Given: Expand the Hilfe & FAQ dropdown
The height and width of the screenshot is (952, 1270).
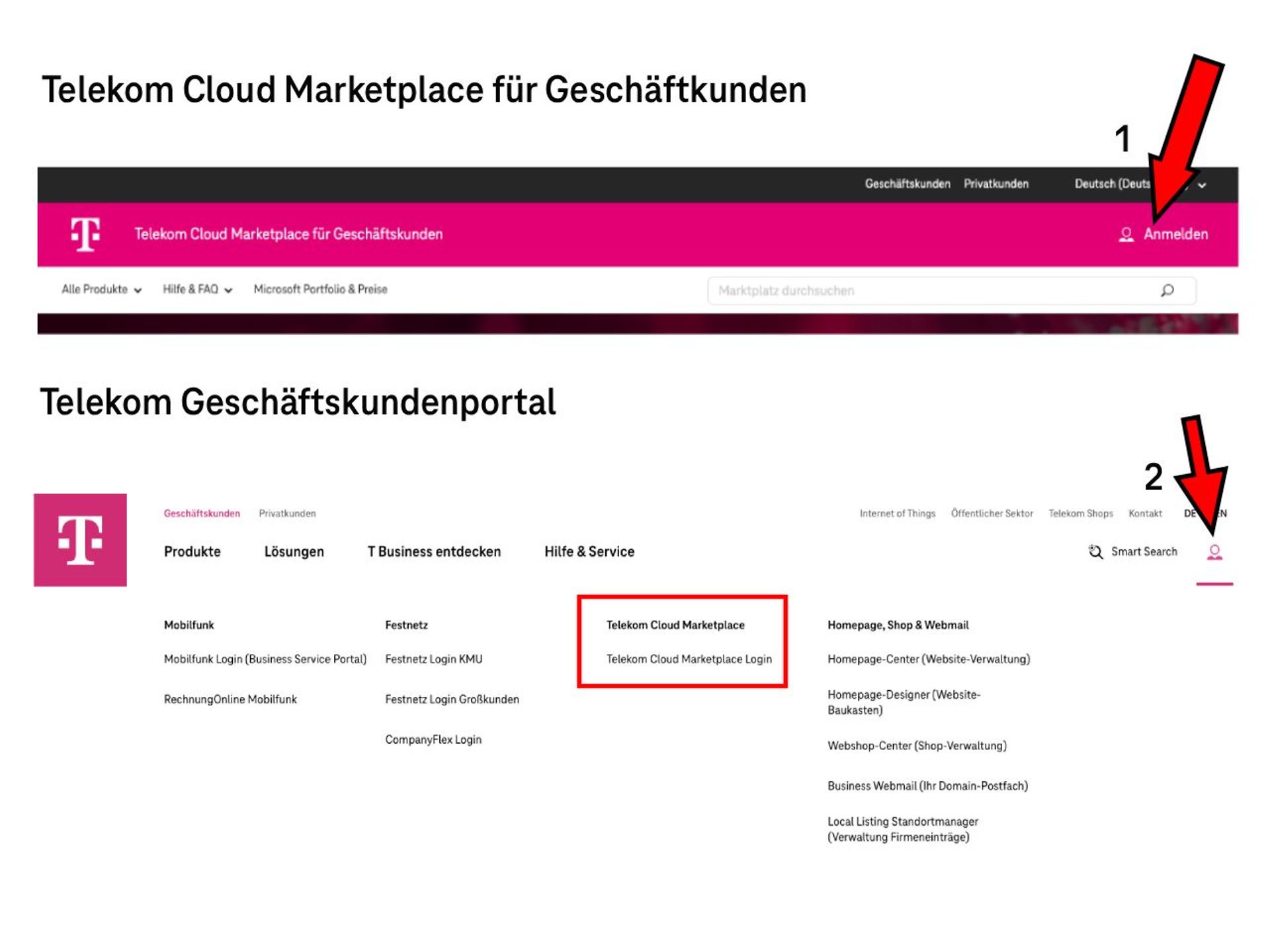Looking at the screenshot, I should coord(198,290).
